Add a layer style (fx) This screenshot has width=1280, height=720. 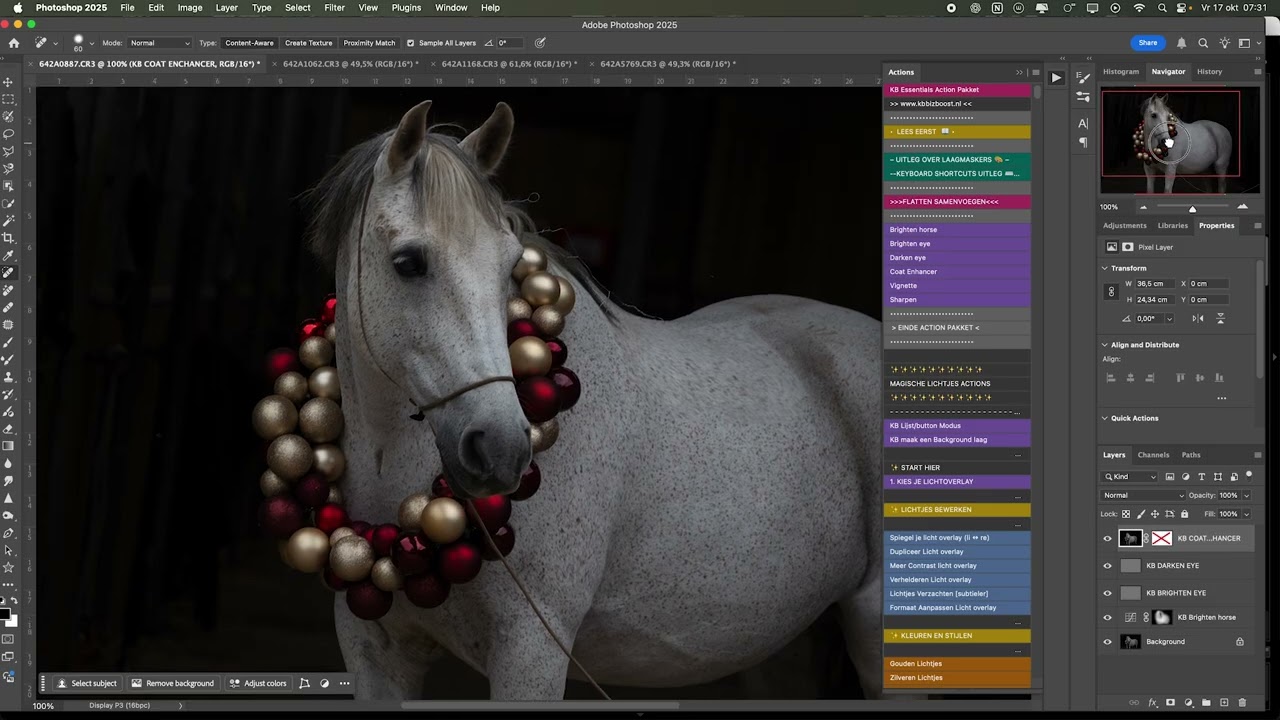(x=1153, y=703)
